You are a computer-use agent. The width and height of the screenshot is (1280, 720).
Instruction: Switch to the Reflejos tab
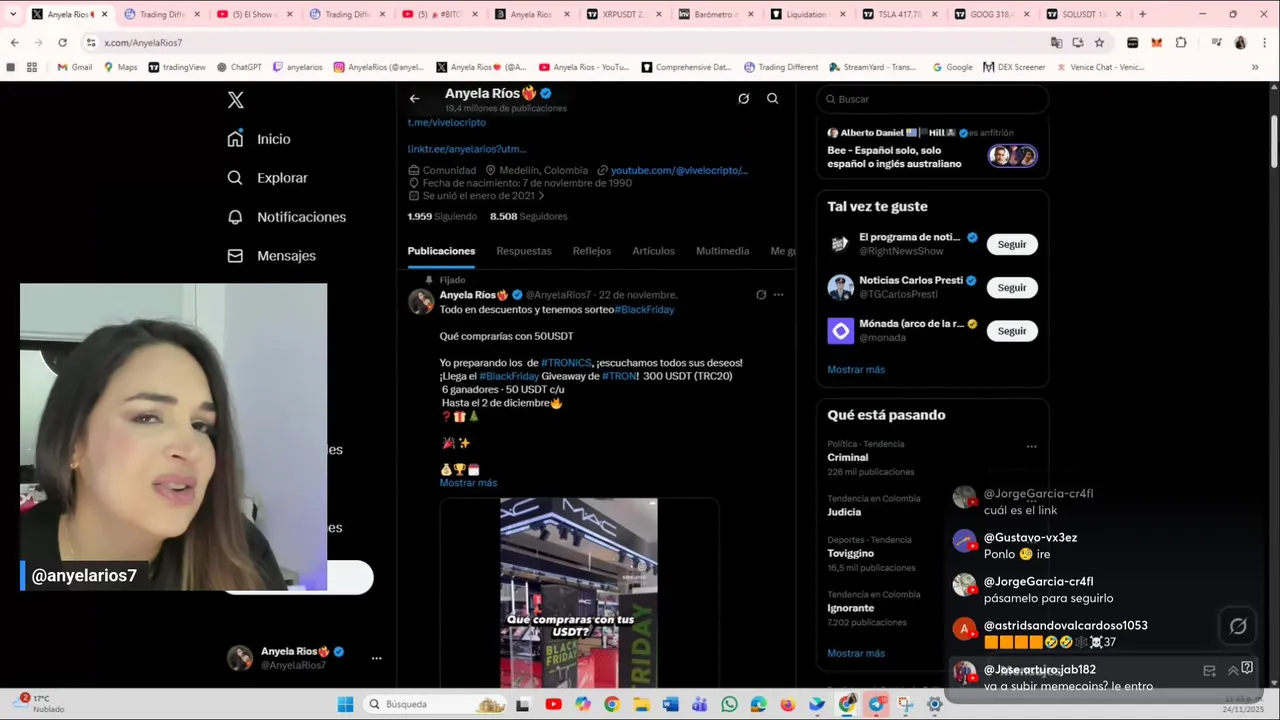(x=592, y=251)
